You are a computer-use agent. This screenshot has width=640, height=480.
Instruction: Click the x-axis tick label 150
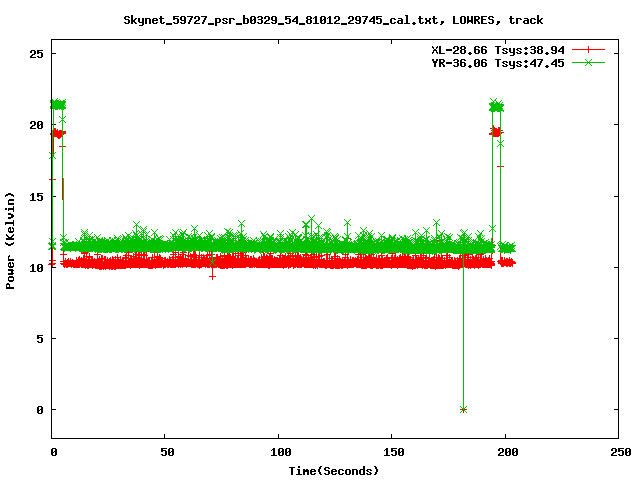394,452
